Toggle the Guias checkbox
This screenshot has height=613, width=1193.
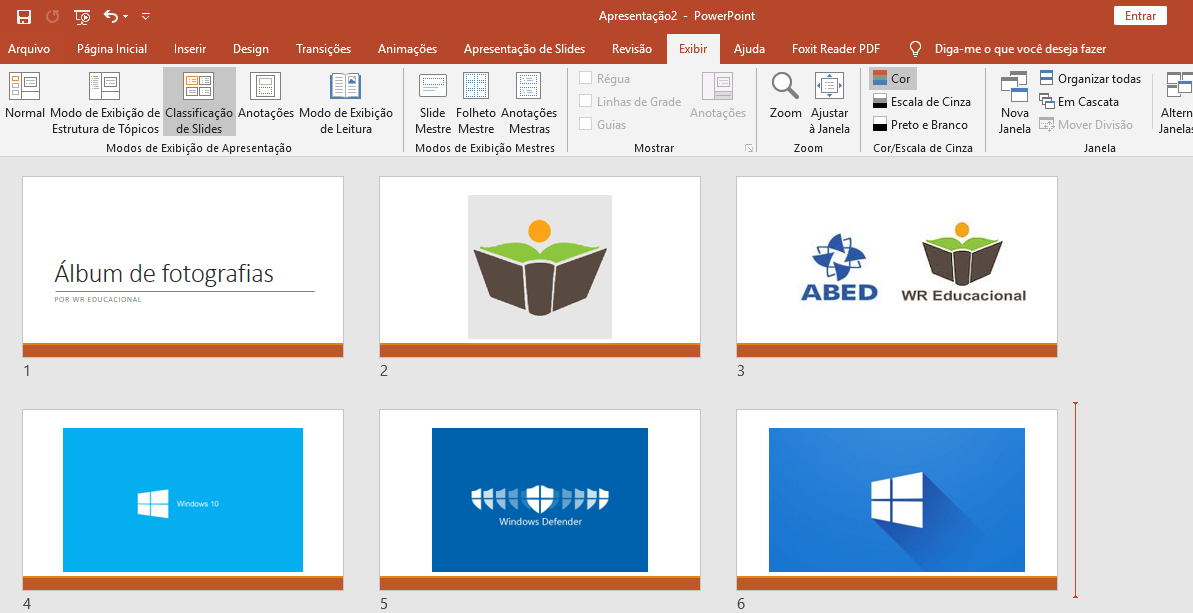(x=586, y=124)
